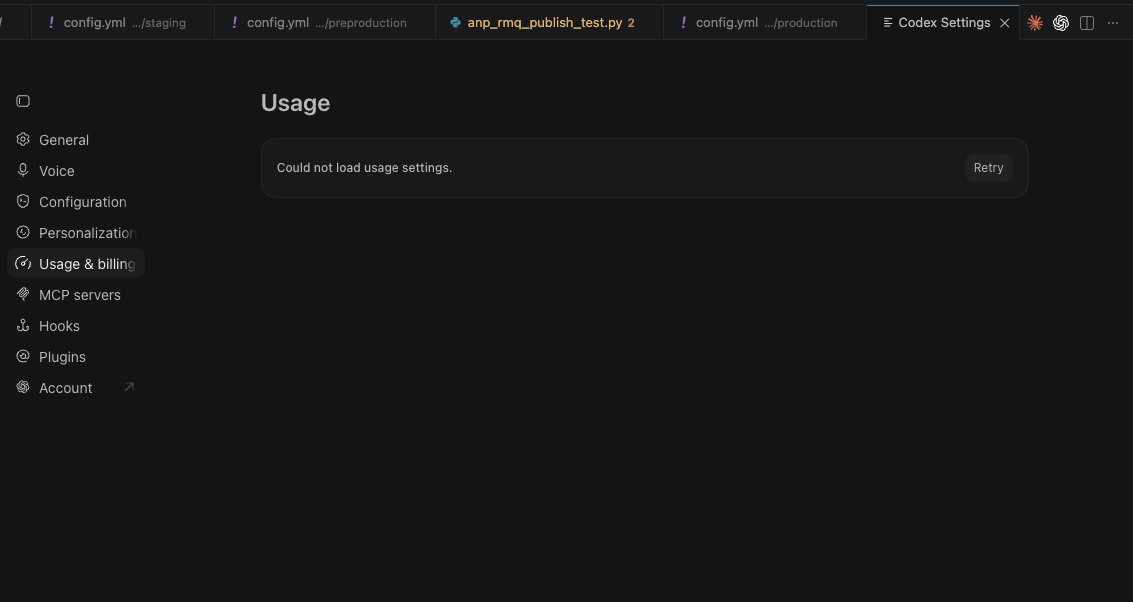1133x602 pixels.
Task: Select the Hooks anchor icon
Action: tap(23, 325)
